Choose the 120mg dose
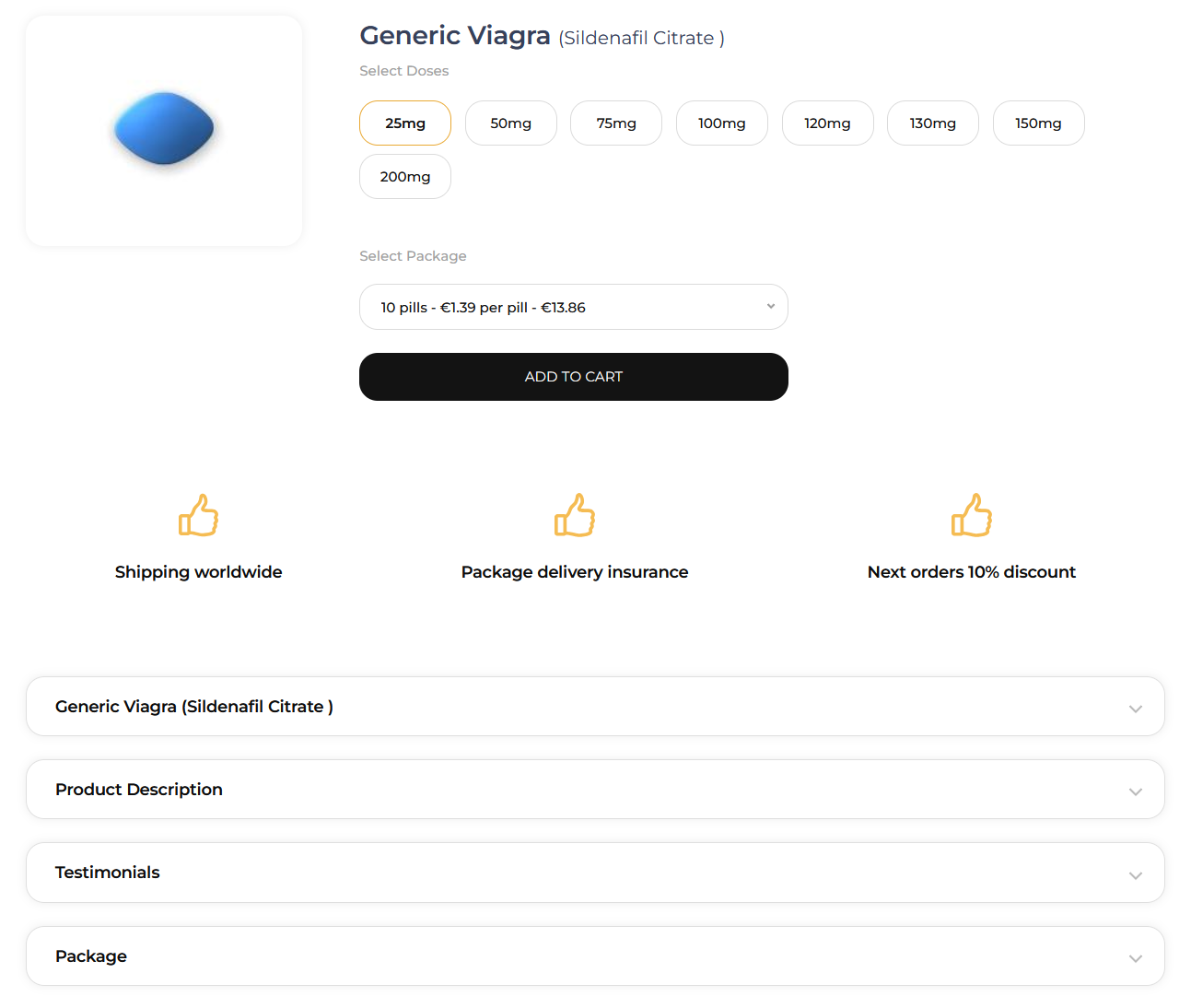 point(828,123)
